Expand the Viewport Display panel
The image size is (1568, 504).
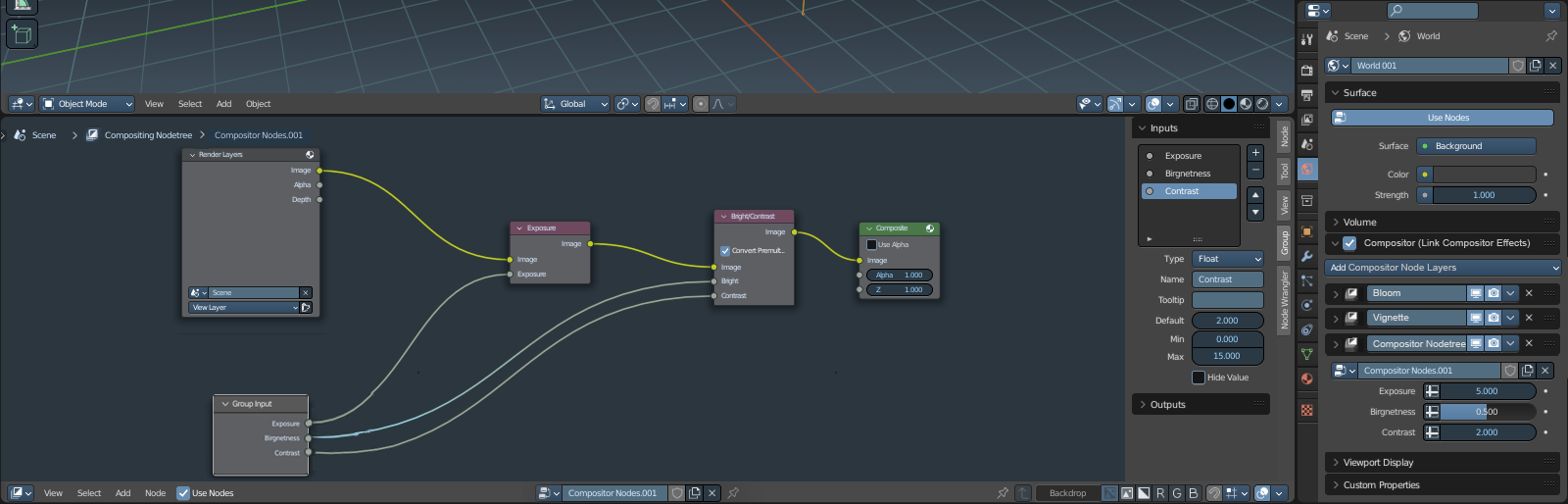[x=1443, y=462]
